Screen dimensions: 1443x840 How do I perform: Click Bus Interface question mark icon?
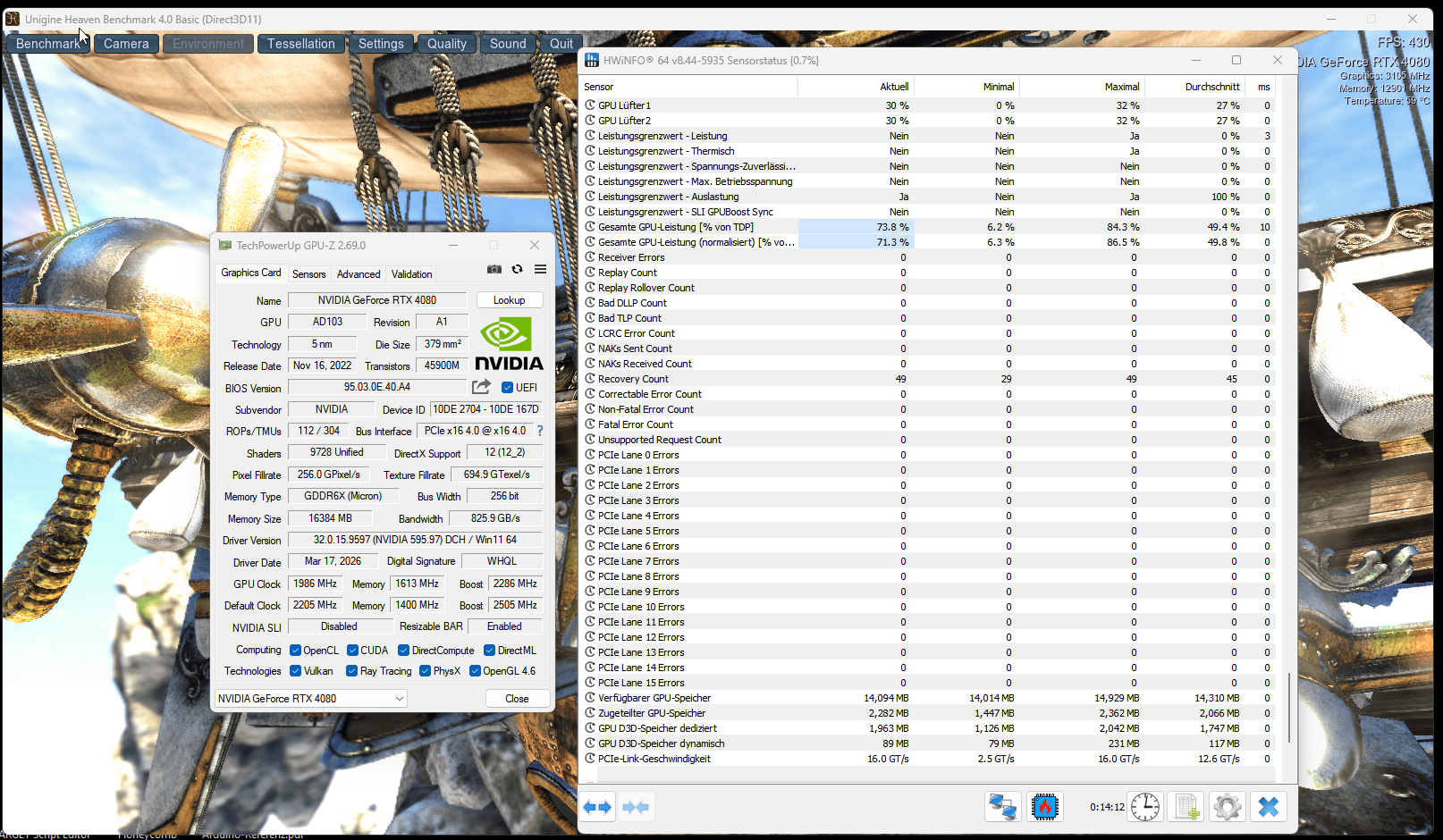click(540, 431)
